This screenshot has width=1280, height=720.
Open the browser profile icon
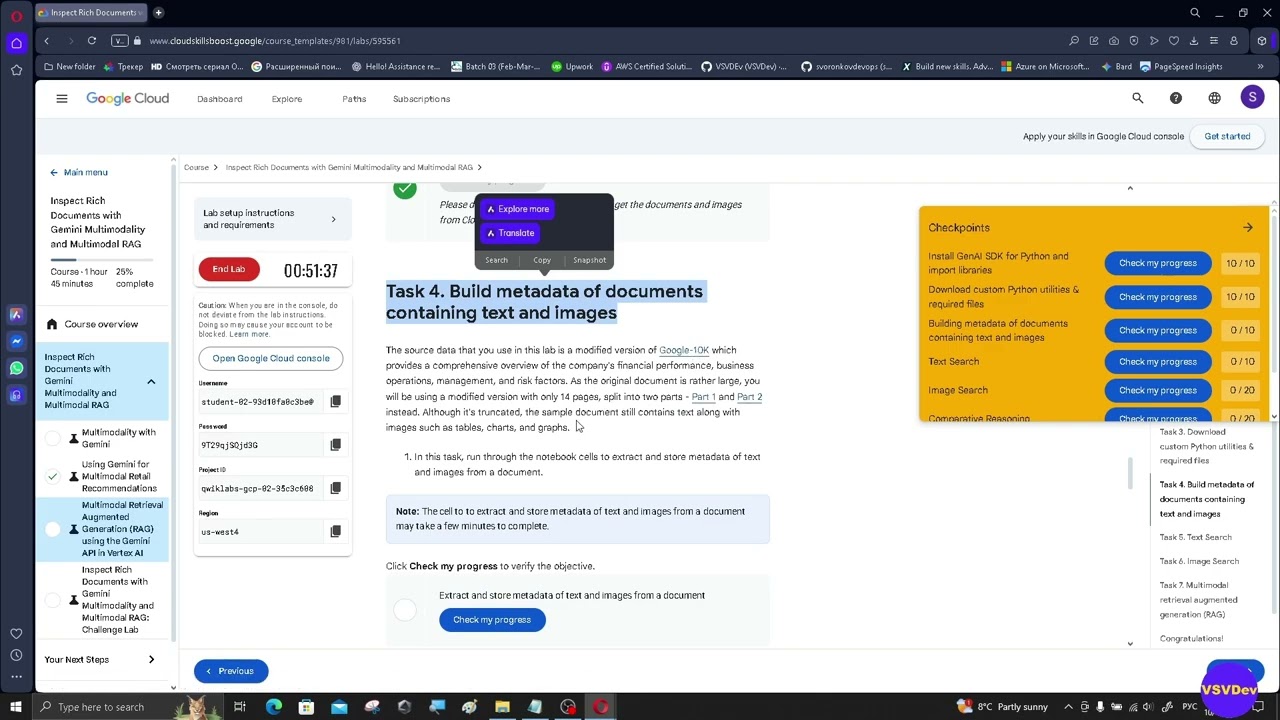point(1234,41)
